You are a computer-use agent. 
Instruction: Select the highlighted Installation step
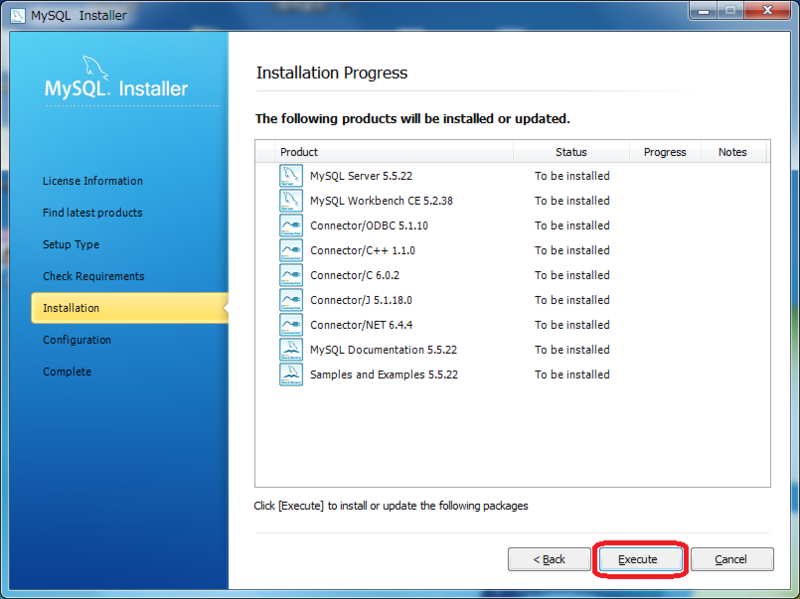130,308
